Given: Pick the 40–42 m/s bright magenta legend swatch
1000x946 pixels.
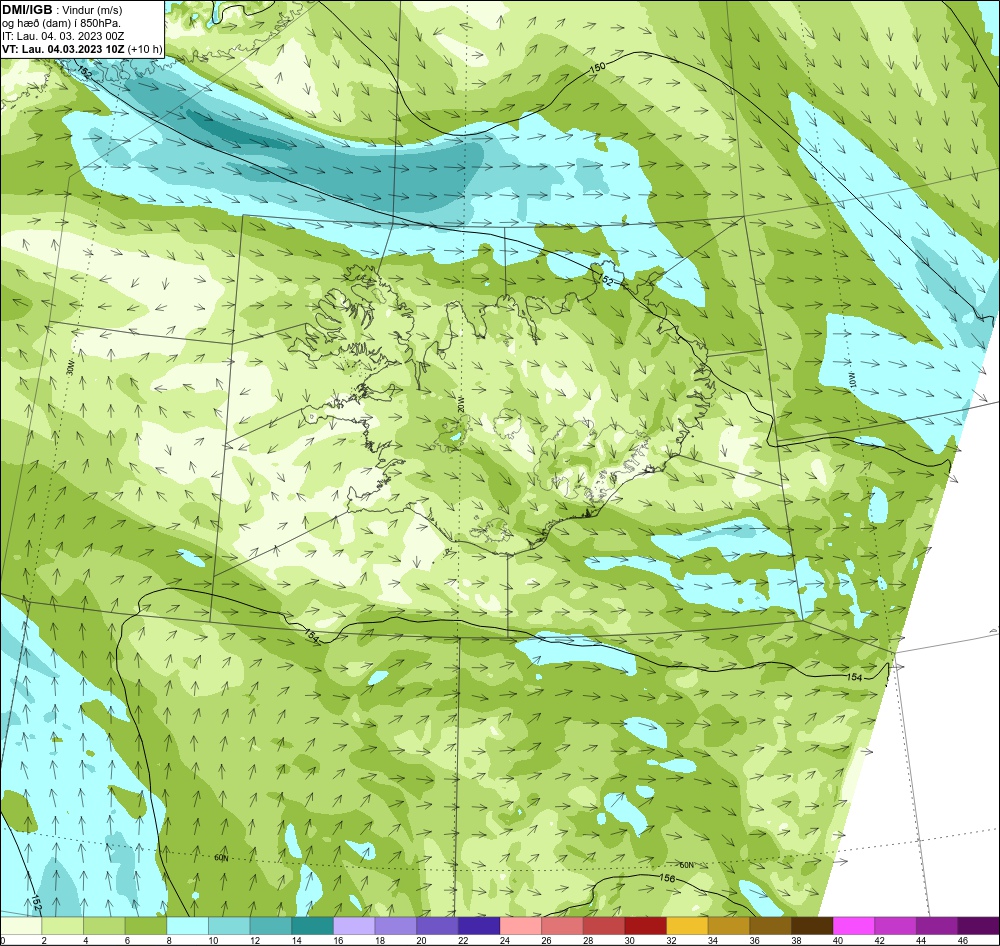Looking at the screenshot, I should (854, 926).
